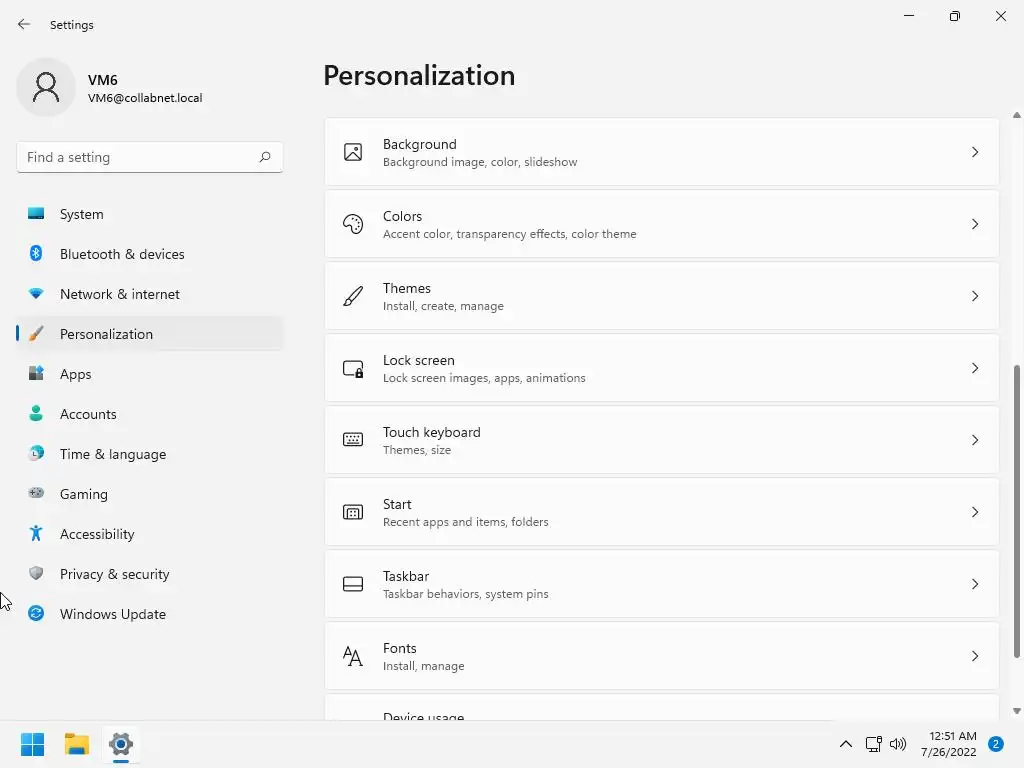Open the Windows Start menu

[32, 744]
